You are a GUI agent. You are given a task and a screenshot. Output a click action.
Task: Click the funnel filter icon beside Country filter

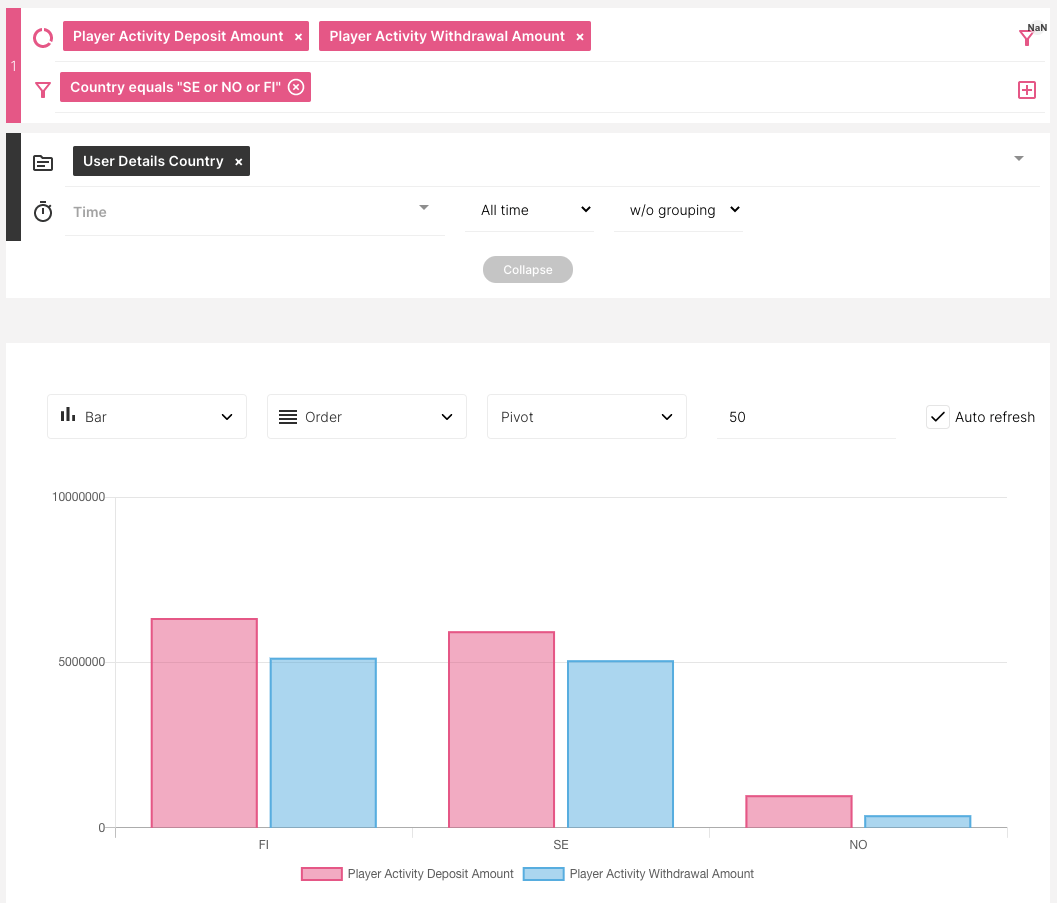coord(43,90)
